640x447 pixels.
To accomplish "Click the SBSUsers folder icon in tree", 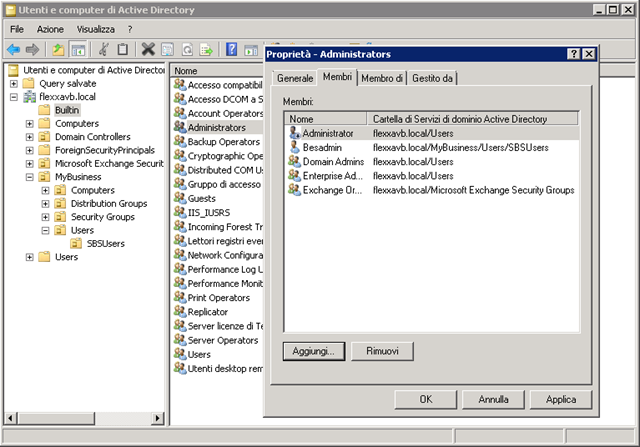I will tap(76, 243).
